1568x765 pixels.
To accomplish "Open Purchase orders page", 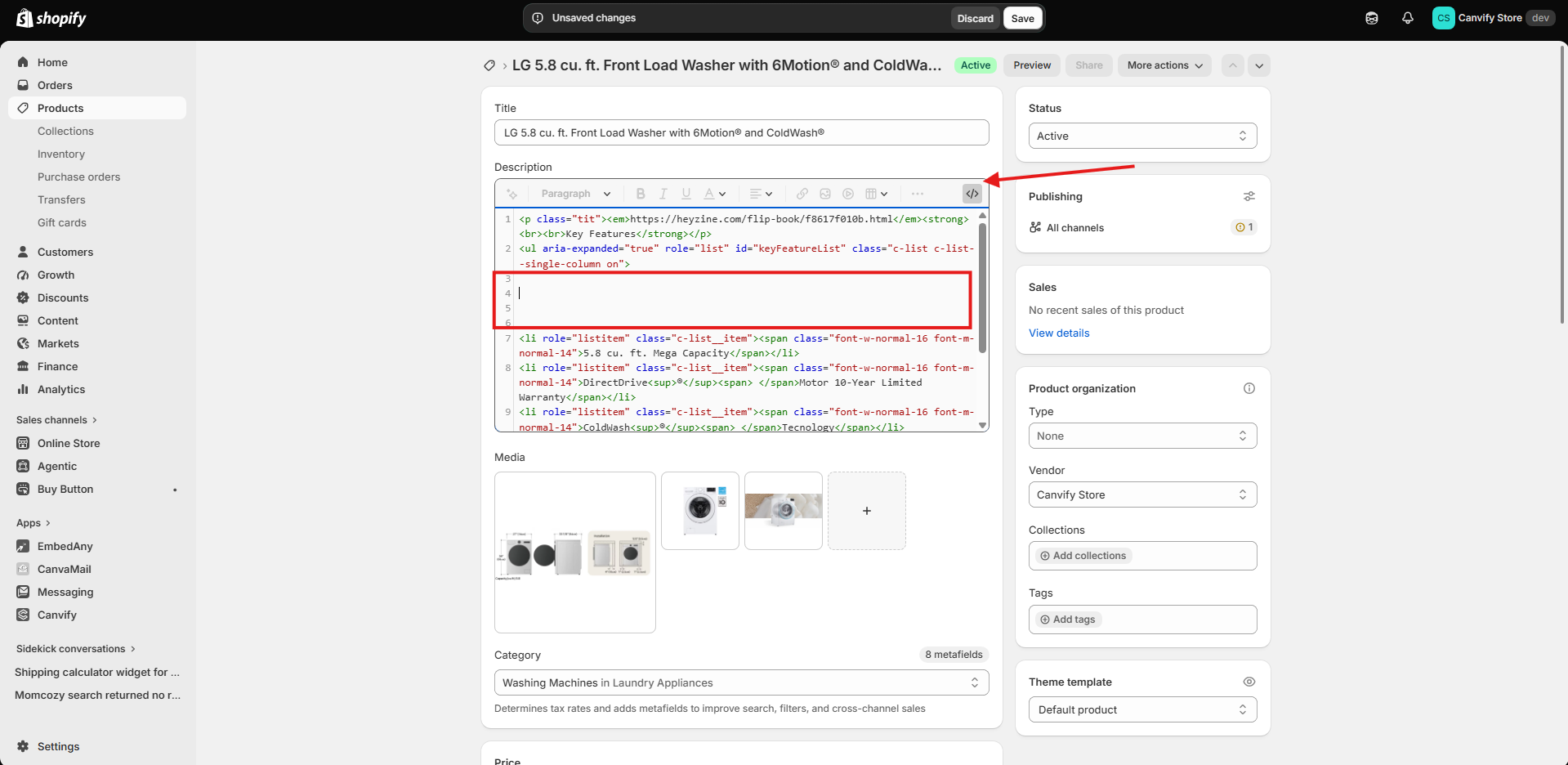I will tap(78, 177).
